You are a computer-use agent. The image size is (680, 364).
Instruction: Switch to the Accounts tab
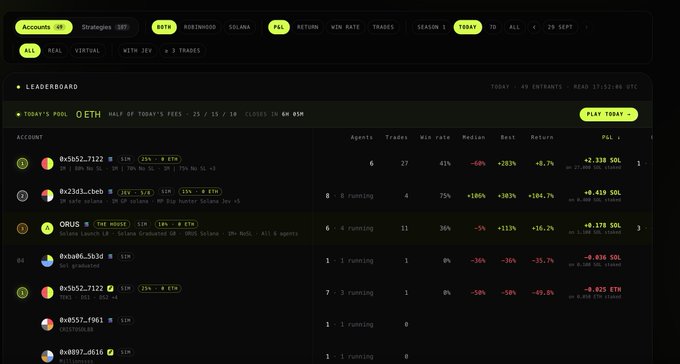click(x=43, y=27)
